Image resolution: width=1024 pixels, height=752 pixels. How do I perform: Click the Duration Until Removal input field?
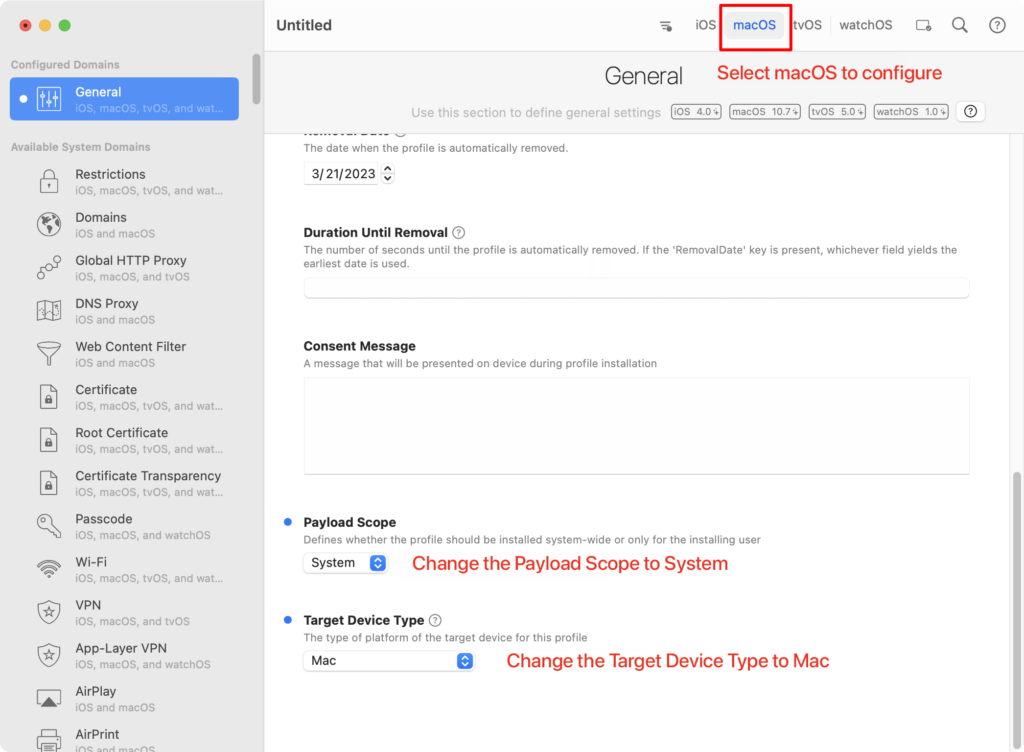click(x=636, y=288)
